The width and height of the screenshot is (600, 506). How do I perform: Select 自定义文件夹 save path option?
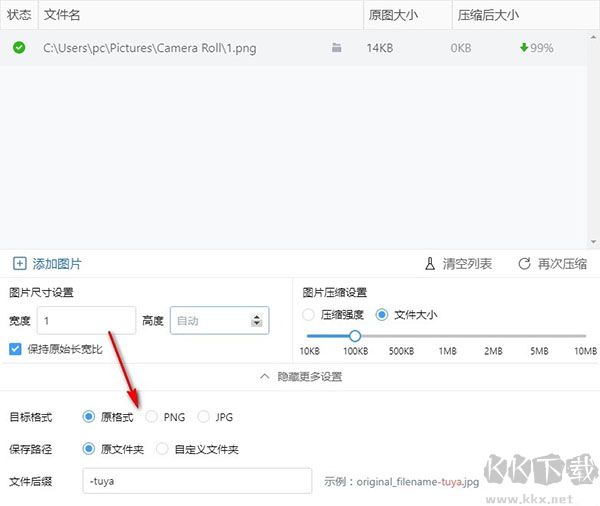click(x=162, y=449)
